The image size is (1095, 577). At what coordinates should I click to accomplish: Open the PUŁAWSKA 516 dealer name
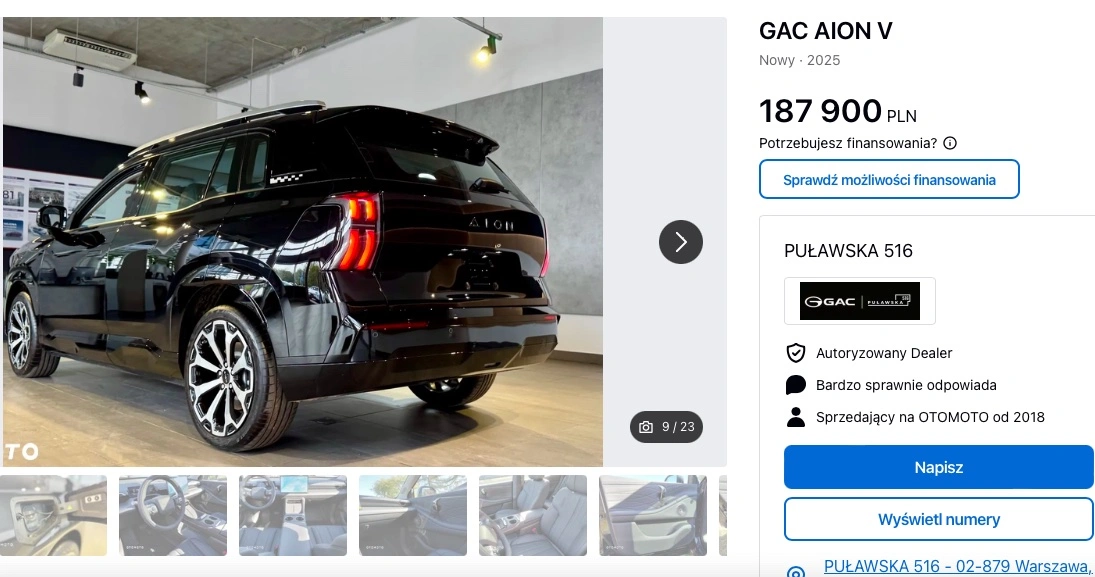click(848, 251)
